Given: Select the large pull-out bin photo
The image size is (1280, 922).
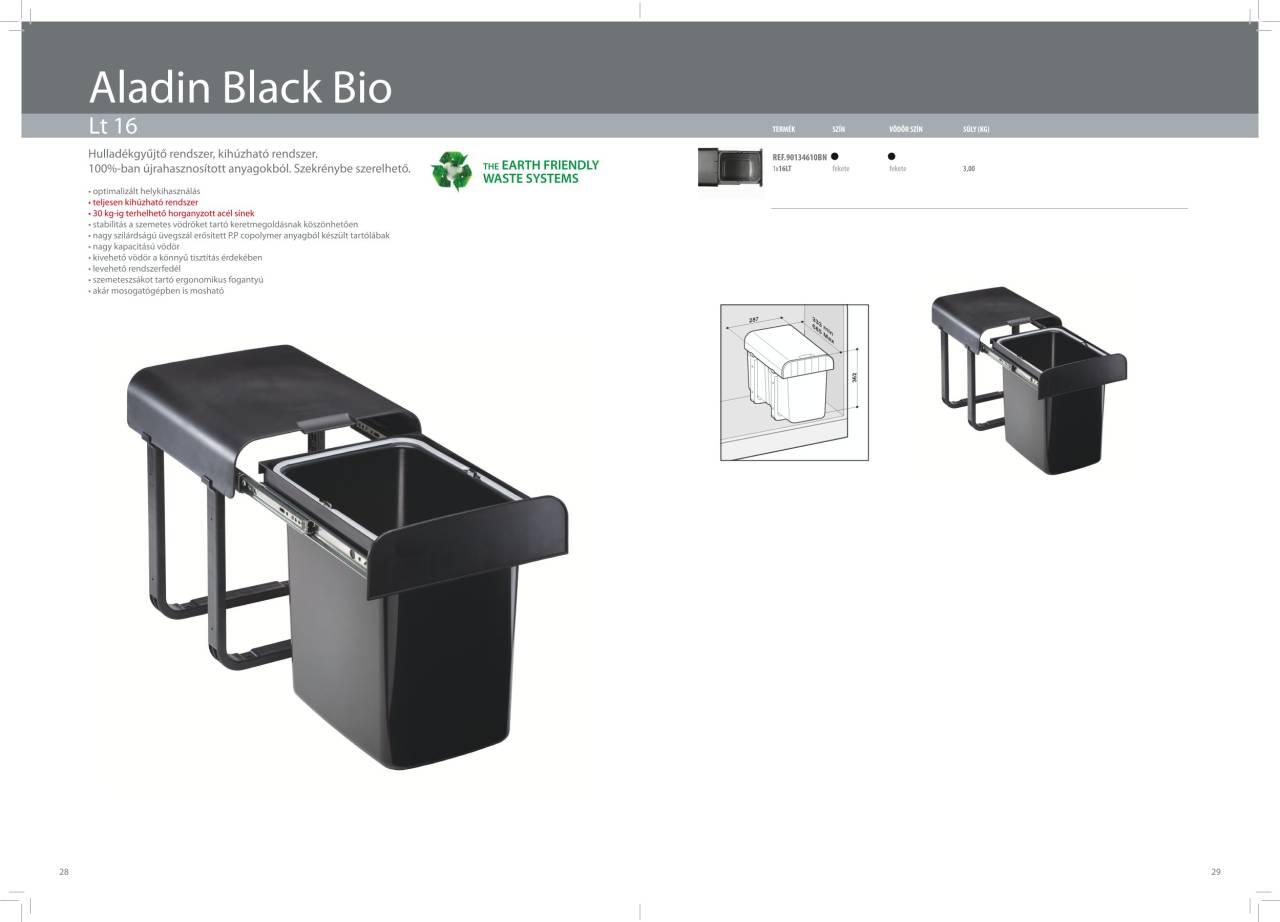Looking at the screenshot, I should pyautogui.click(x=348, y=556).
